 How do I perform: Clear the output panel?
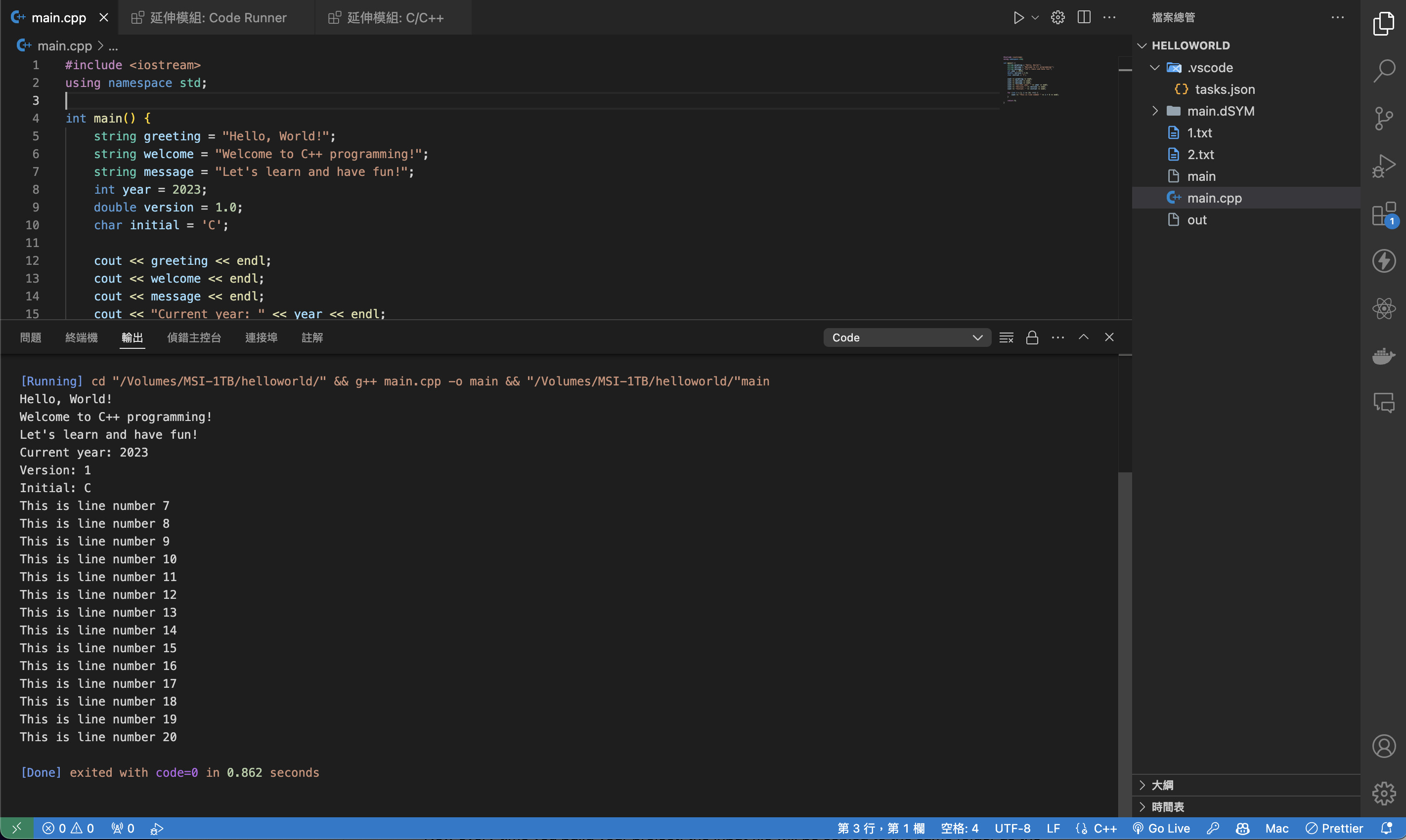tap(1006, 337)
